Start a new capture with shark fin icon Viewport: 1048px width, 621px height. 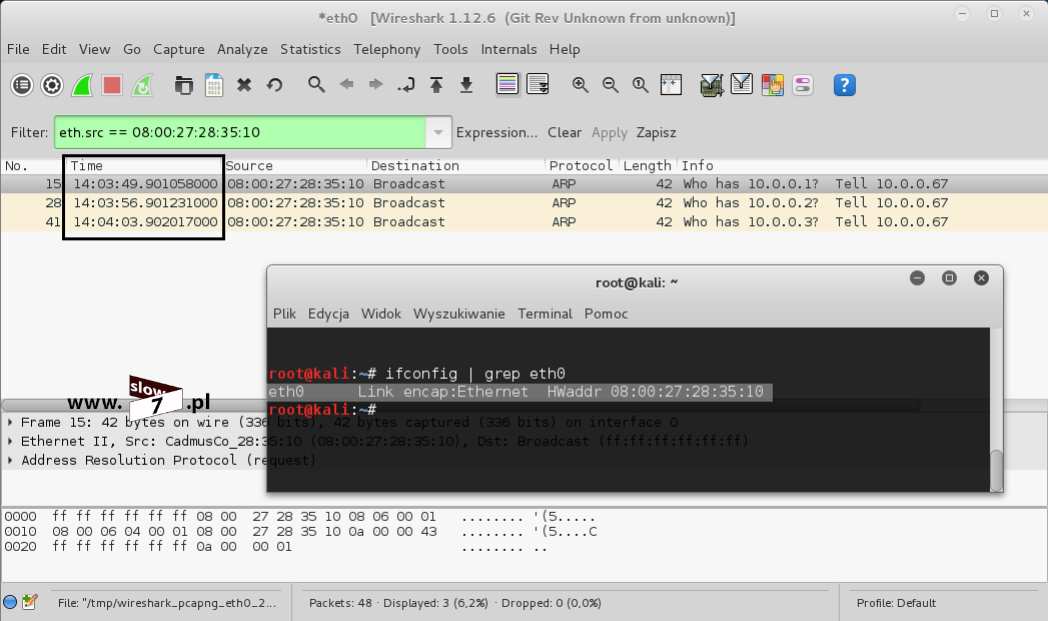(x=82, y=85)
